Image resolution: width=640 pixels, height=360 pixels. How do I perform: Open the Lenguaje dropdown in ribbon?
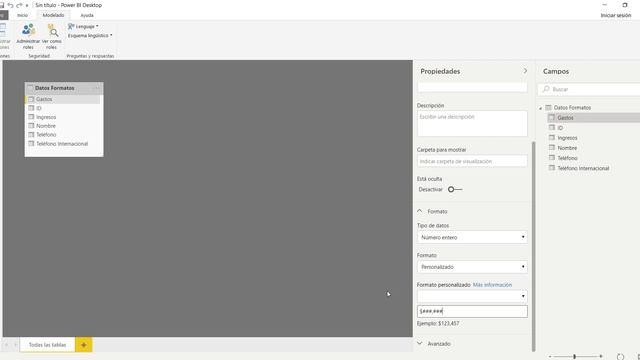(83, 26)
